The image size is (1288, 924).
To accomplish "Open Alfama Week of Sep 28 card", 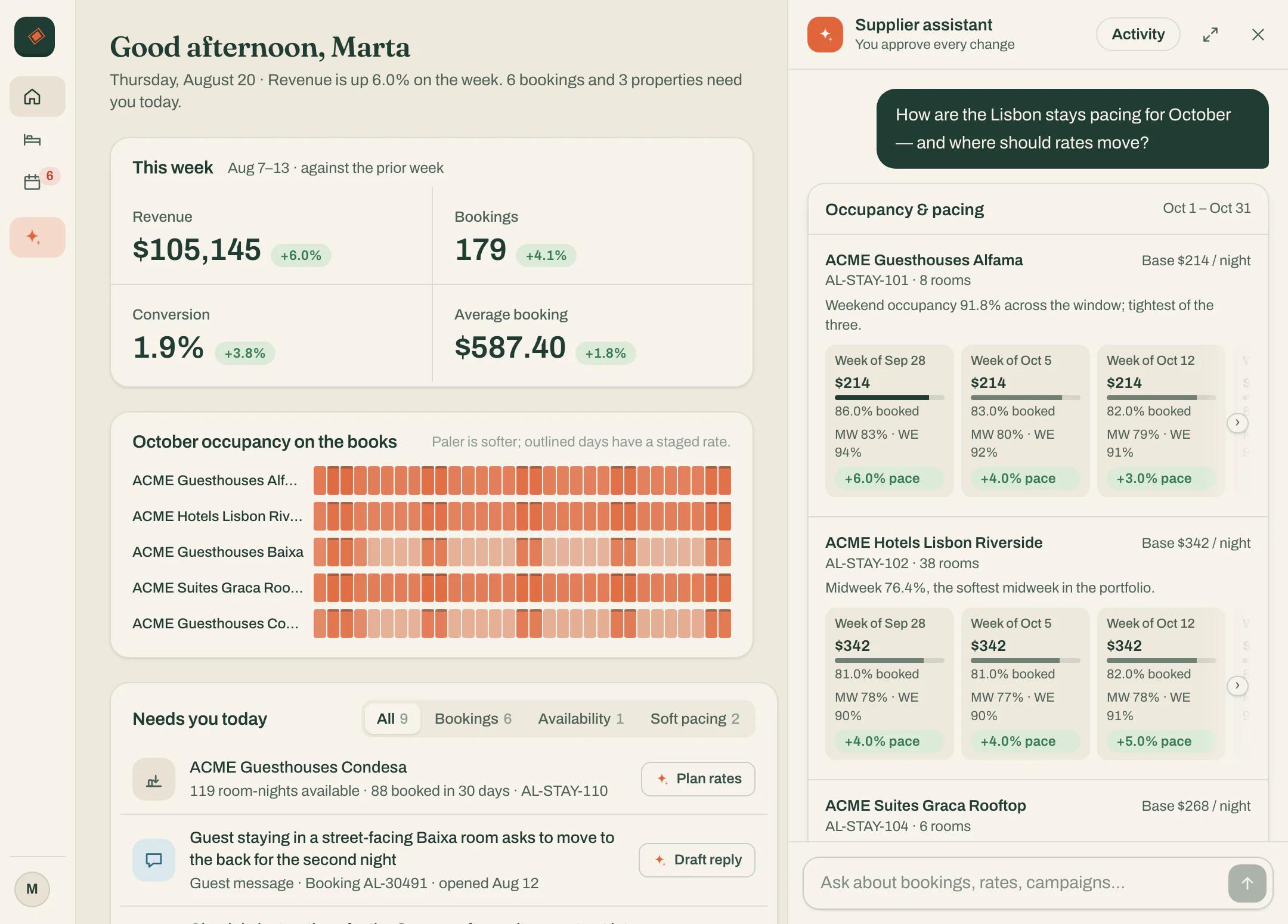I will point(889,420).
